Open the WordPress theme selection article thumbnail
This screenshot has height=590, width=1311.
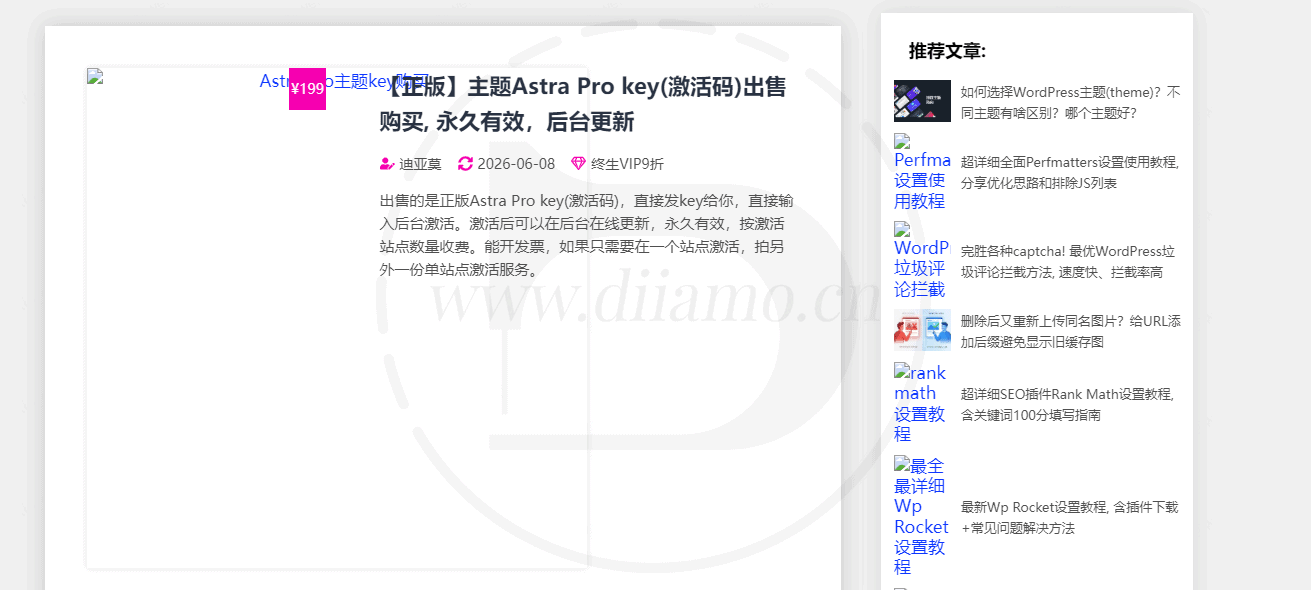tap(922, 101)
